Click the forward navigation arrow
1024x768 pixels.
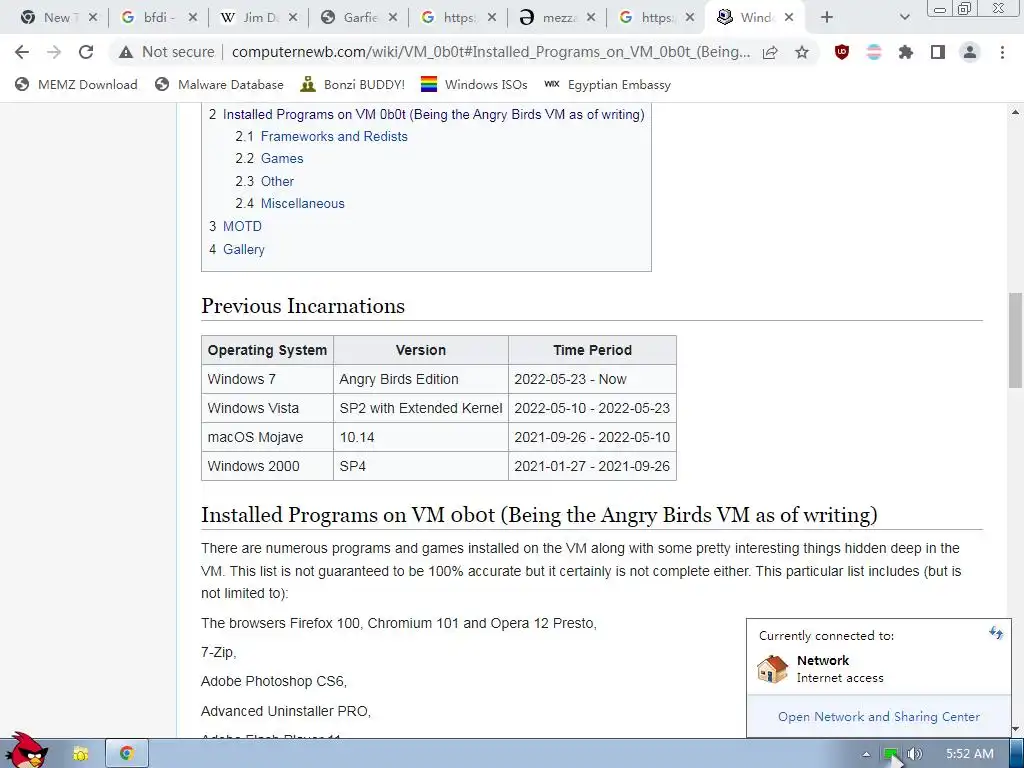pyautogui.click(x=54, y=52)
